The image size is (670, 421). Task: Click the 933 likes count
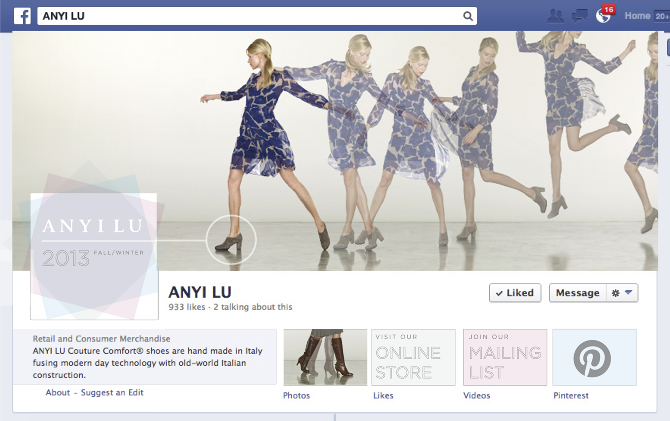189,307
